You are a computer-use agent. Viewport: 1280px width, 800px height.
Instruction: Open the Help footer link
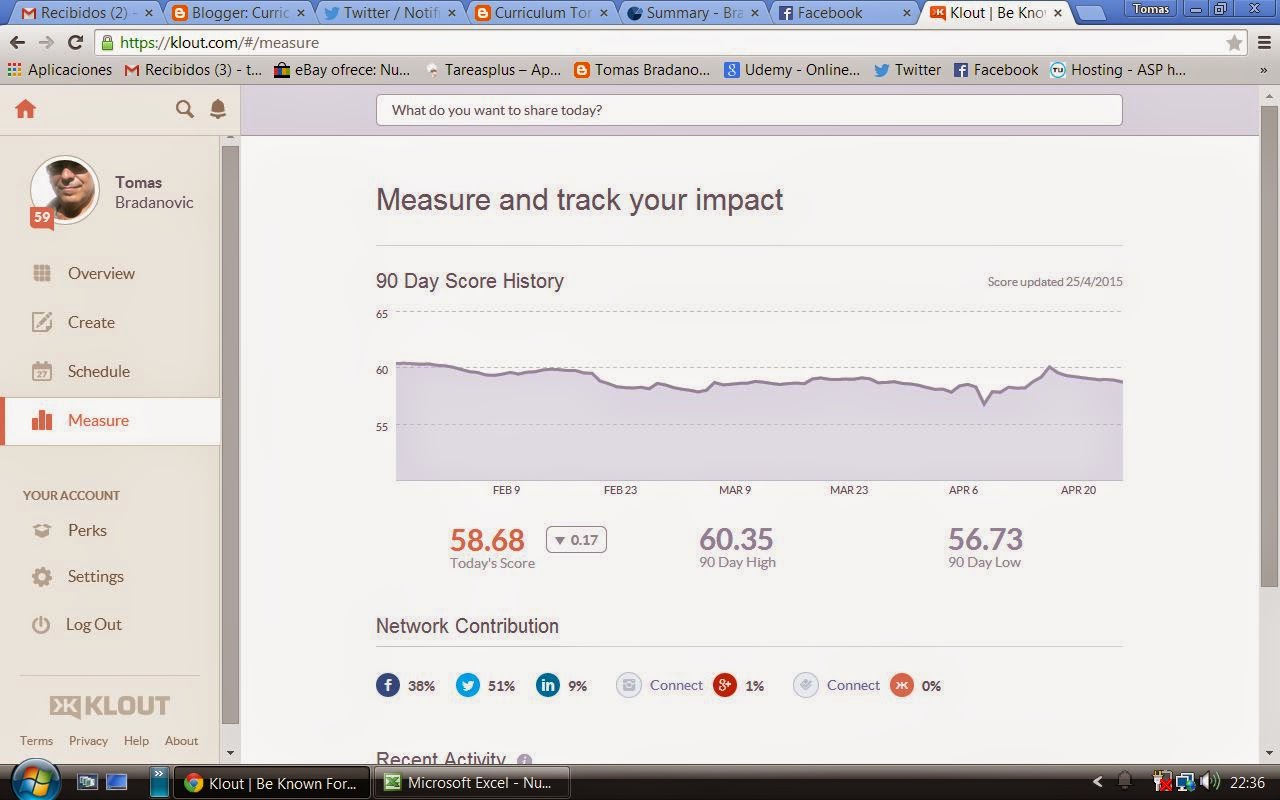(x=136, y=741)
